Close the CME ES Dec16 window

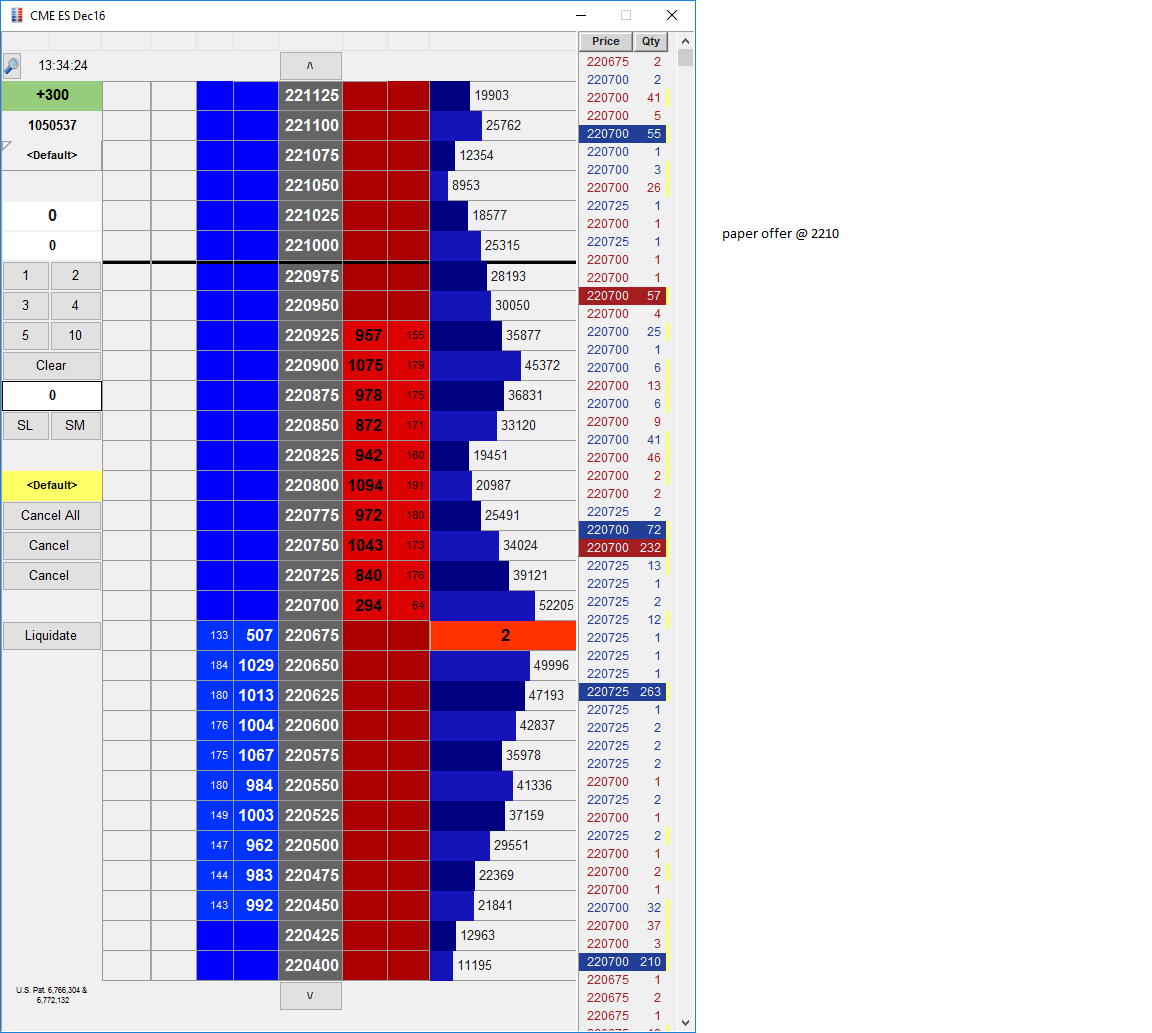[x=672, y=15]
